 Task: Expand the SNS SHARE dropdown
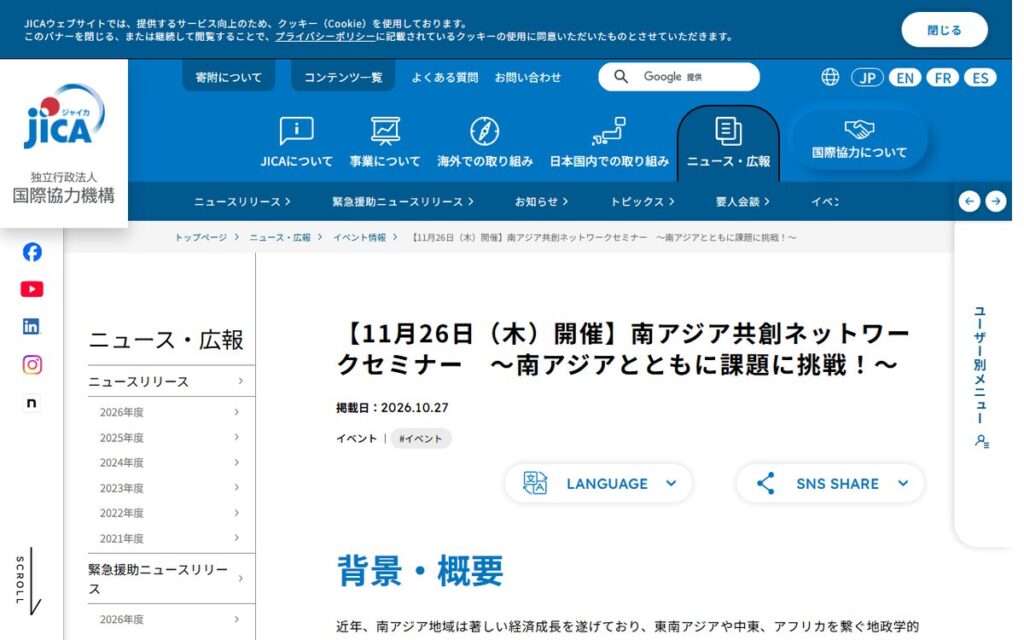tap(830, 483)
